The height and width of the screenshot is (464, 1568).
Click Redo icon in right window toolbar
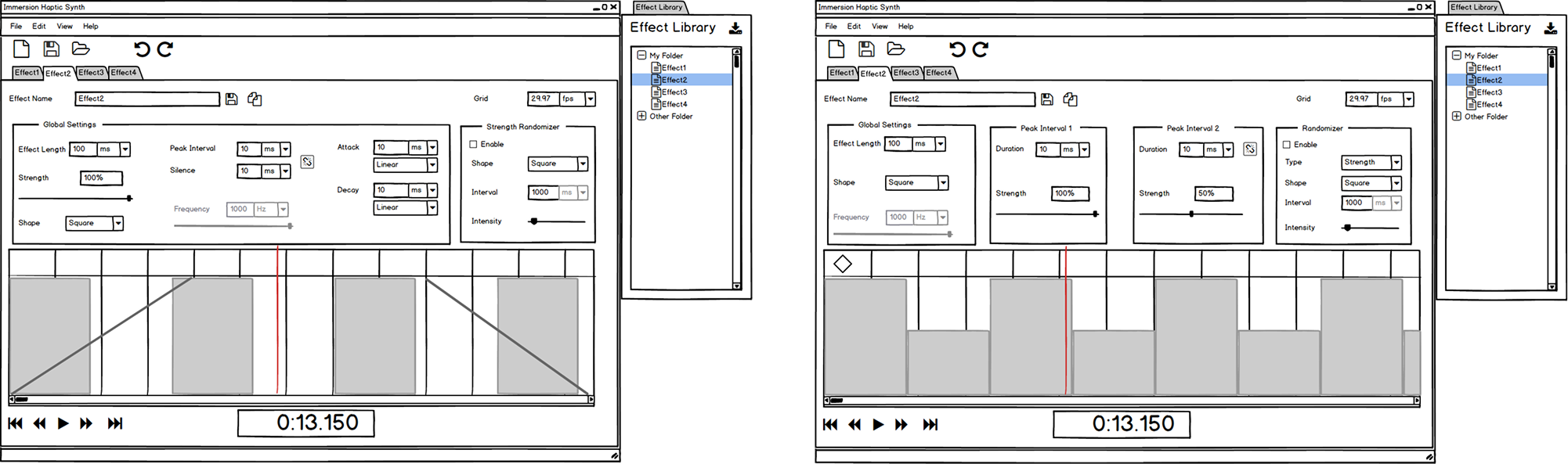pyautogui.click(x=981, y=49)
